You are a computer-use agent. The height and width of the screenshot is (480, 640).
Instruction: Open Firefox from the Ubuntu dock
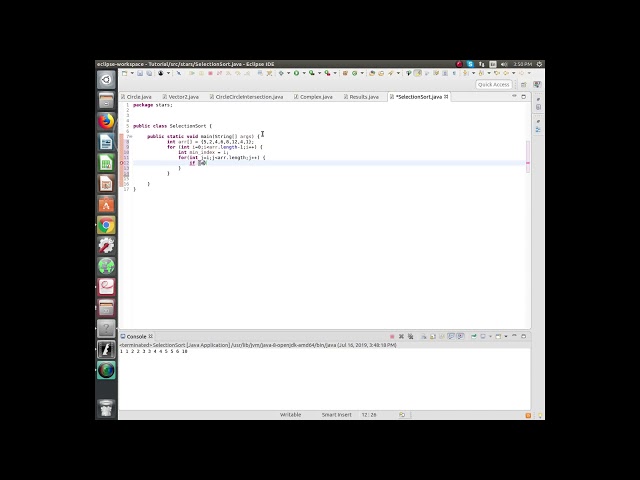pyautogui.click(x=106, y=121)
